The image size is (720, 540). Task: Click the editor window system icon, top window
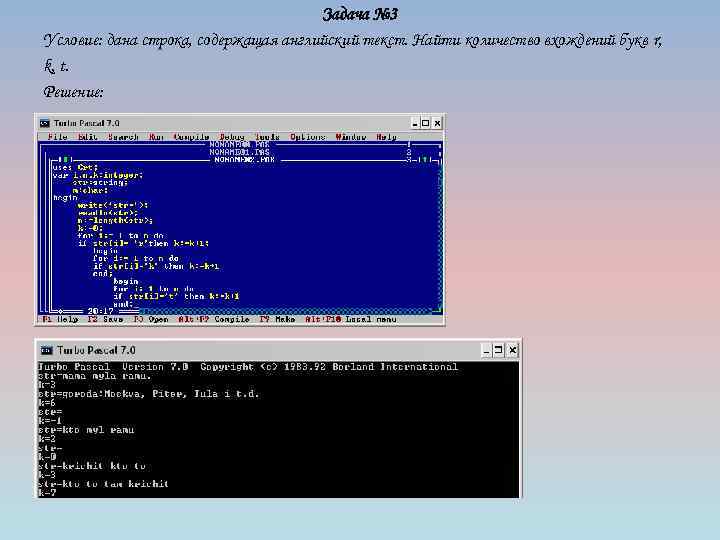[45, 123]
